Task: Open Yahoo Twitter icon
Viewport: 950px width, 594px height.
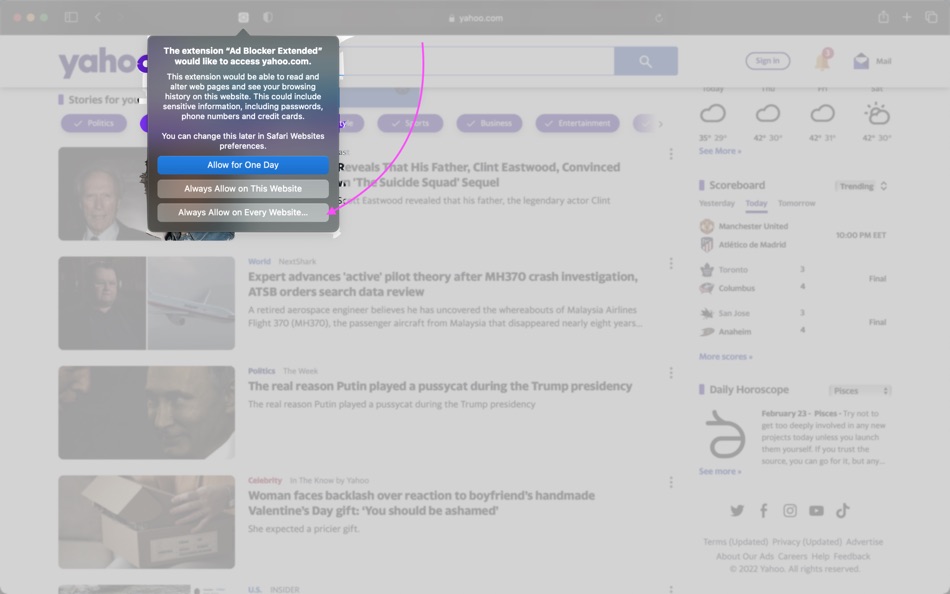Action: point(737,510)
